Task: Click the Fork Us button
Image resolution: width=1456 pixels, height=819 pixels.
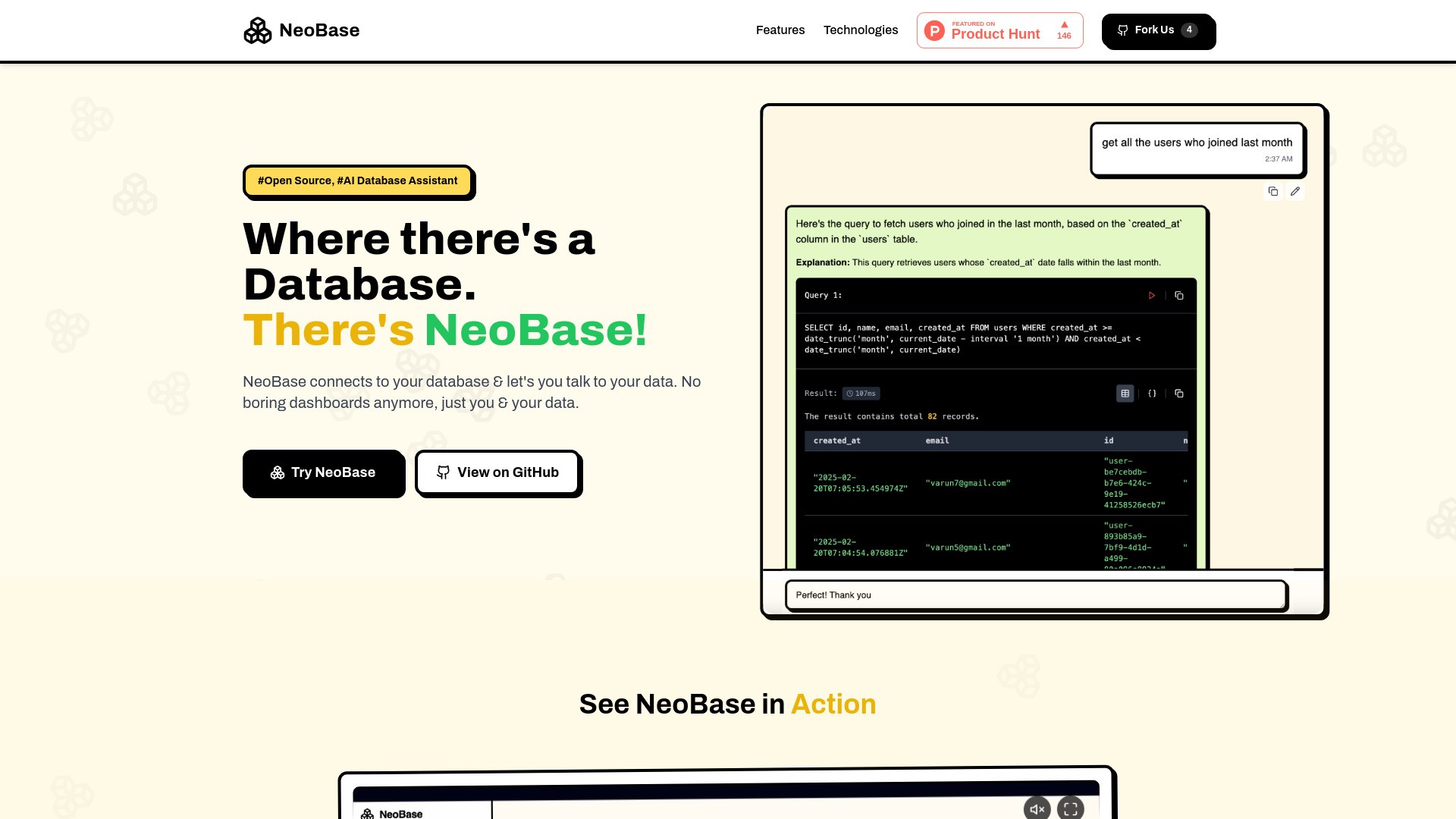Action: 1158,30
